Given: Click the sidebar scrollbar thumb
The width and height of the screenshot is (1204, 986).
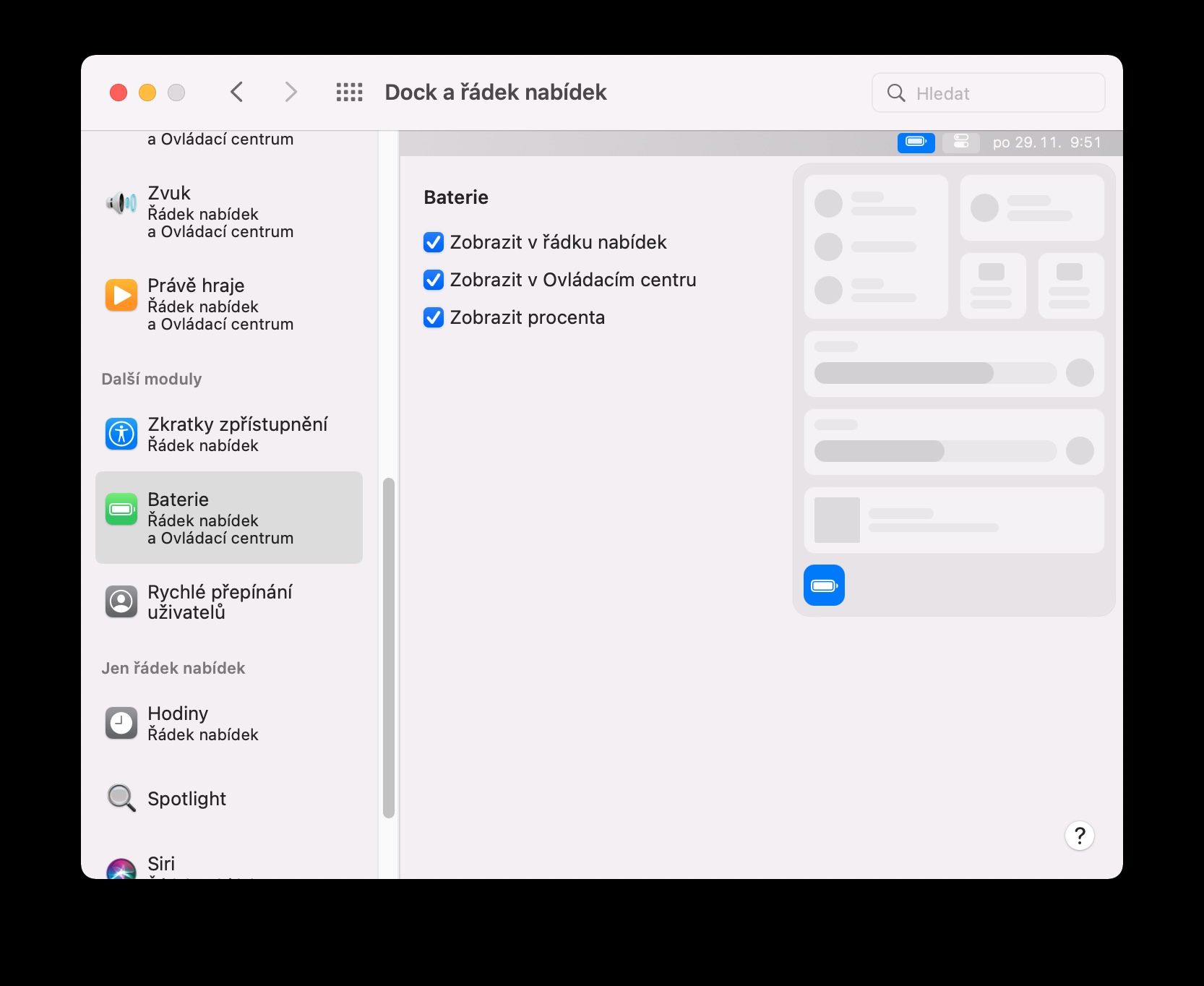Looking at the screenshot, I should pos(389,648).
